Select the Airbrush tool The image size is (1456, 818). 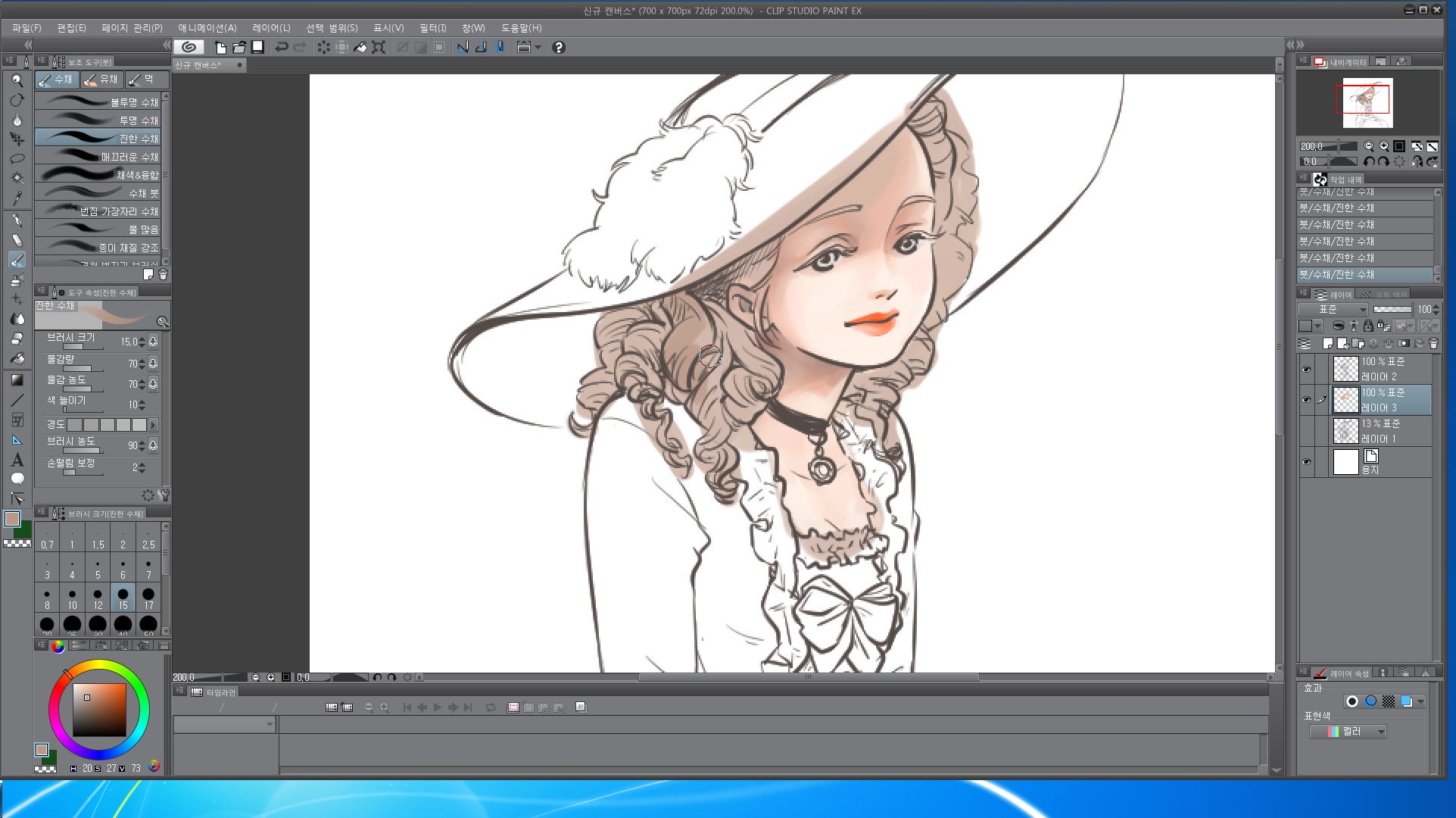coord(17,279)
